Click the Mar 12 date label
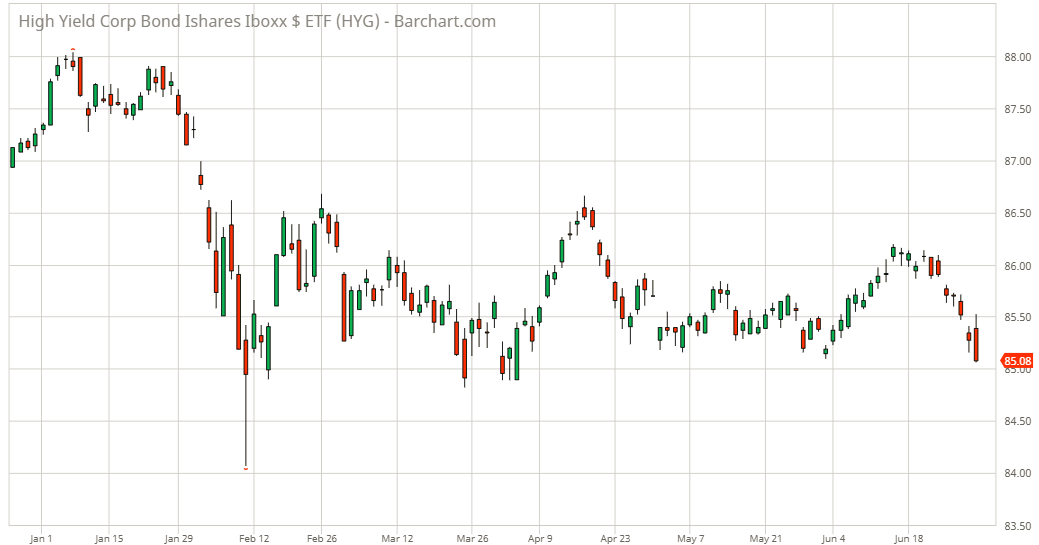 tap(398, 538)
